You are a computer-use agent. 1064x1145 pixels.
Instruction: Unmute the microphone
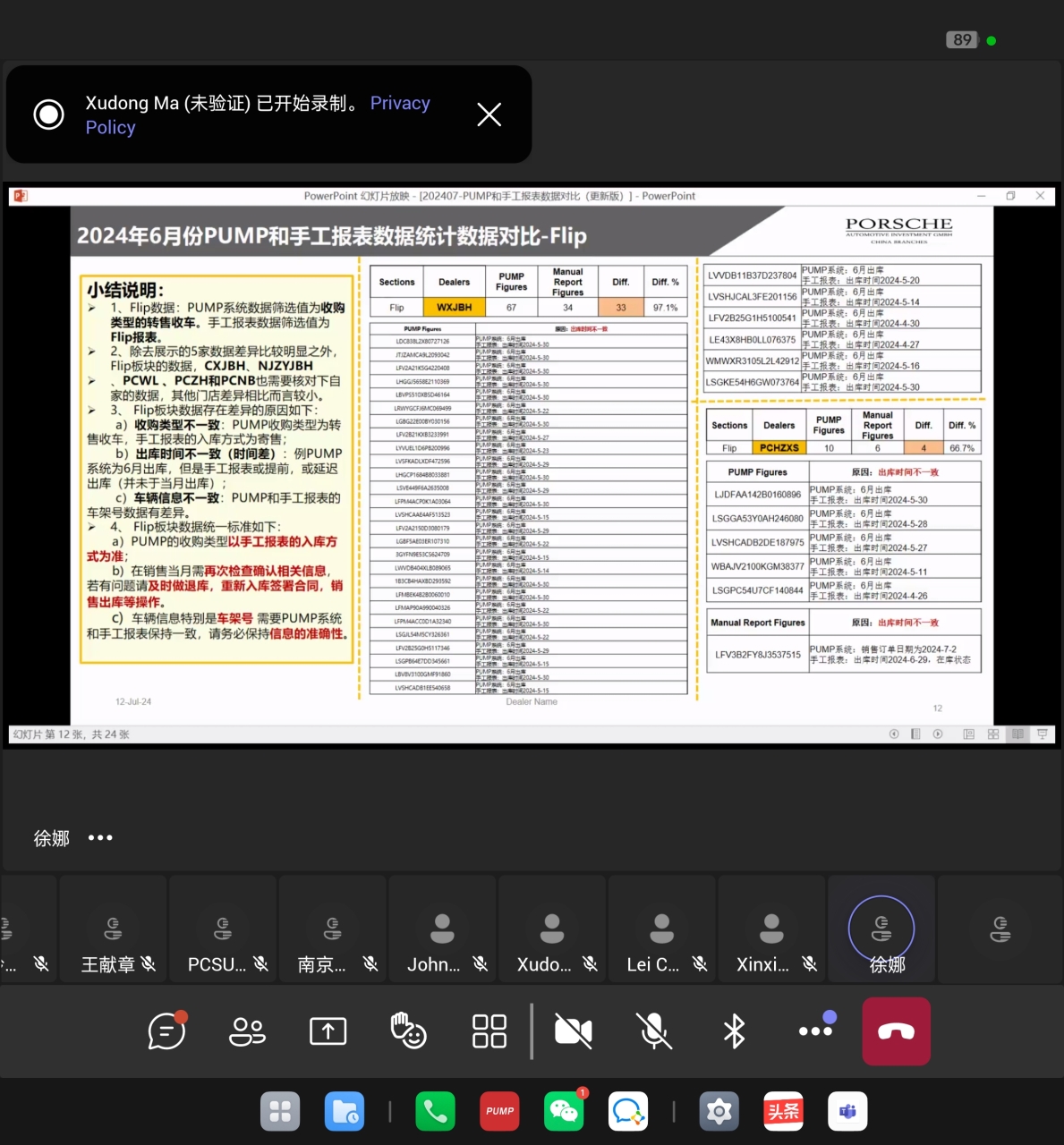655,1031
